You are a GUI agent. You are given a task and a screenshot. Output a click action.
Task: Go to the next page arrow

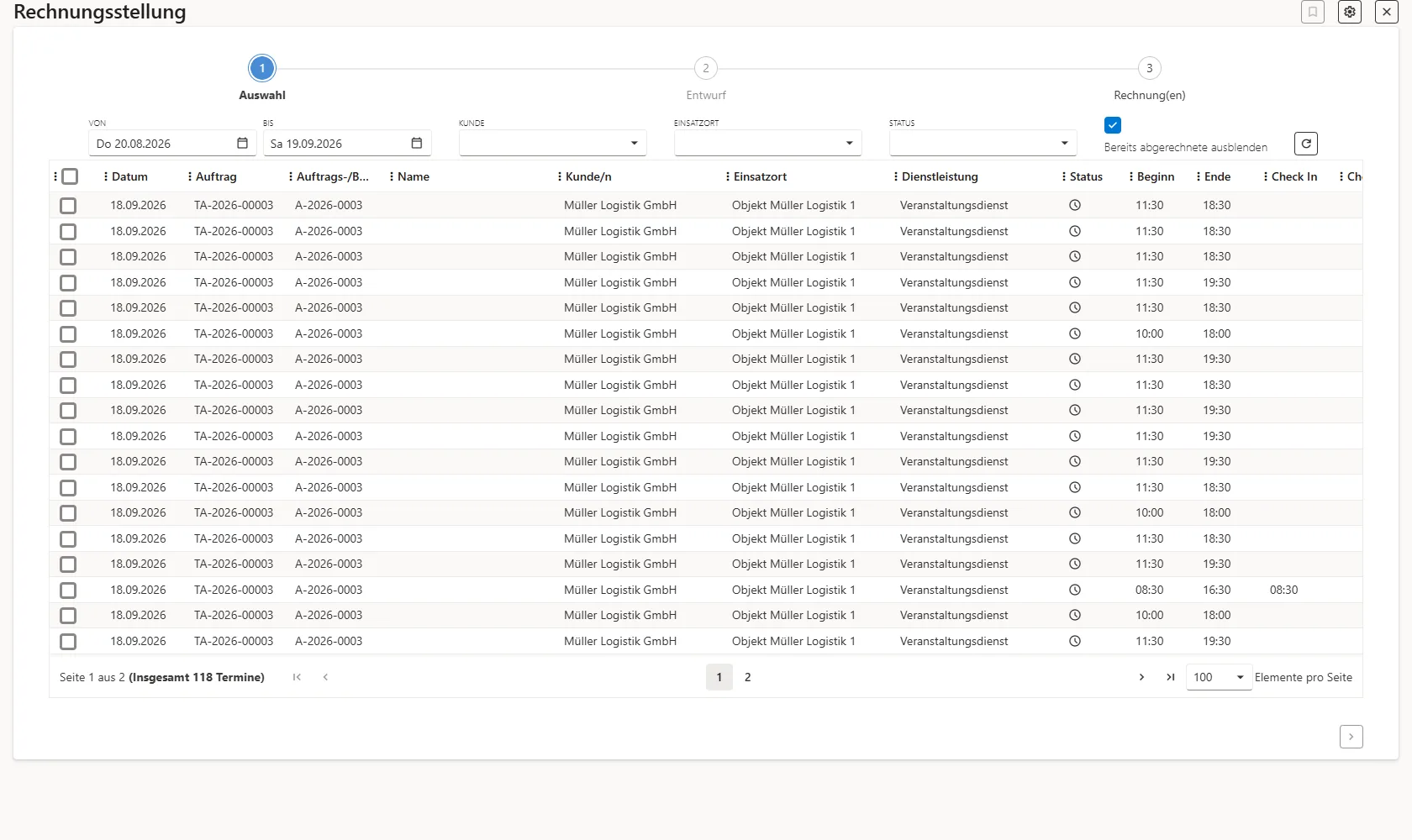tap(1141, 677)
